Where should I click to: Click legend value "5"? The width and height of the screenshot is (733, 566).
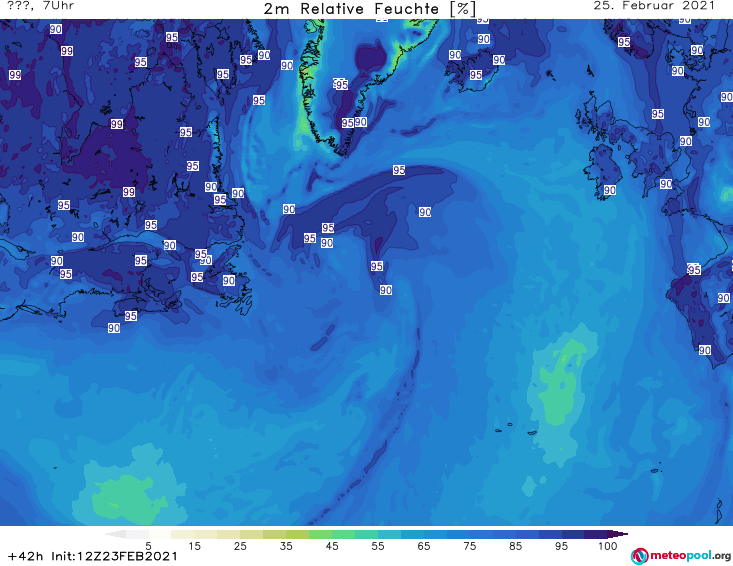[148, 546]
